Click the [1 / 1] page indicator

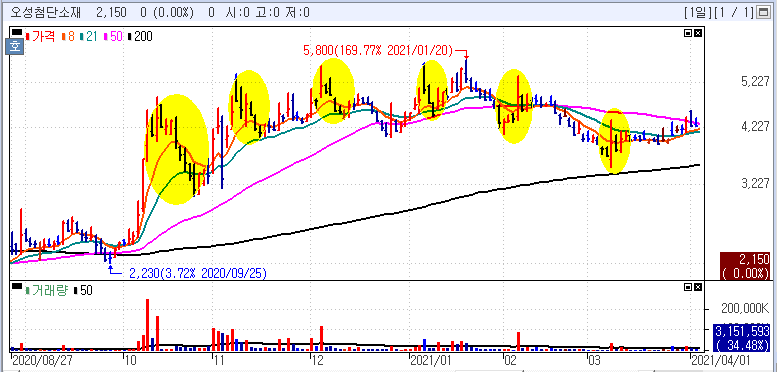[733, 12]
